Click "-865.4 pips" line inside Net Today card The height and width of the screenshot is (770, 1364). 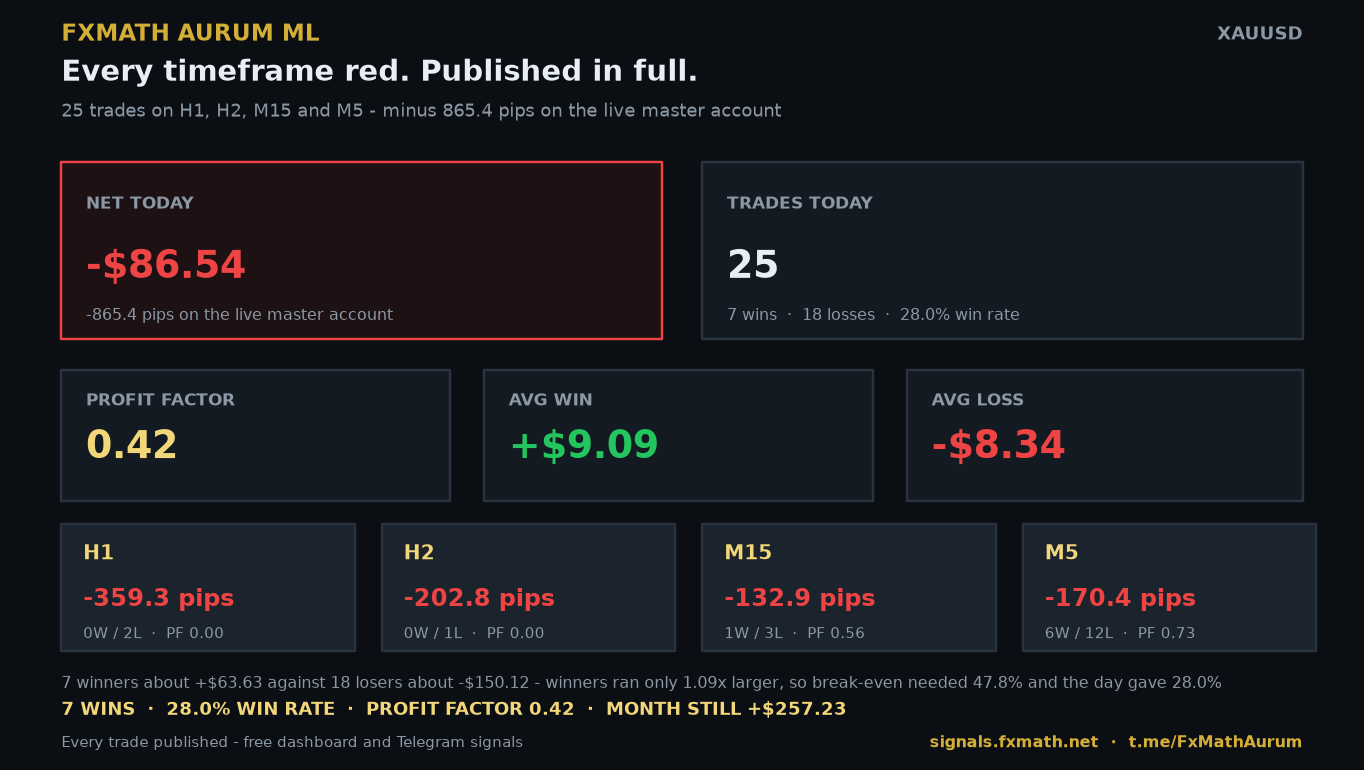239,315
